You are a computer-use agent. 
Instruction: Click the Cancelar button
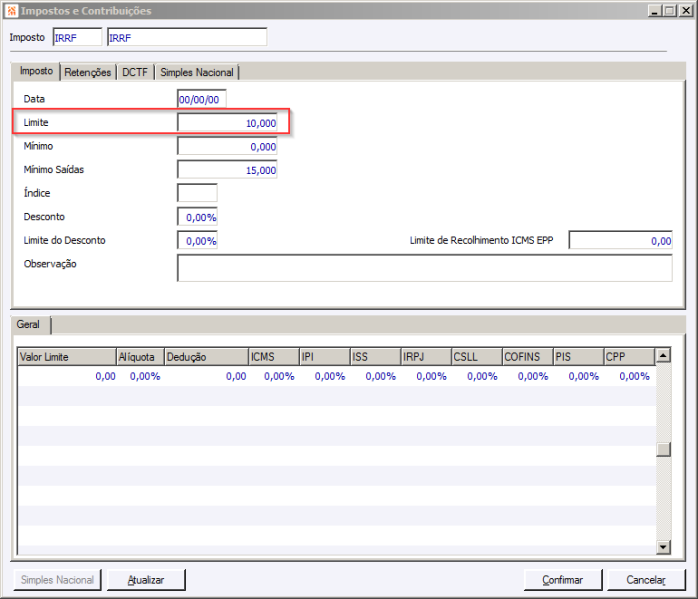(x=646, y=580)
